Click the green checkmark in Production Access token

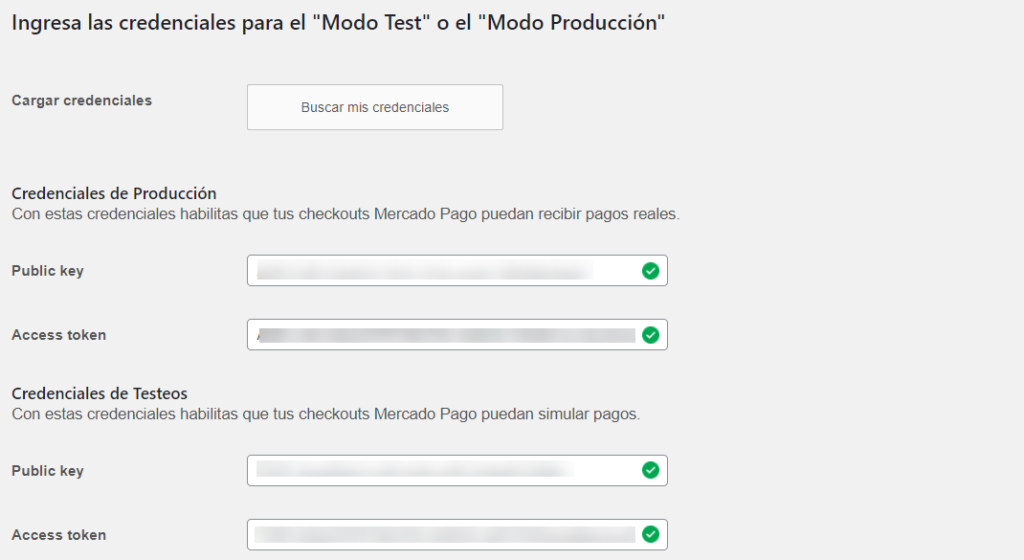pos(651,335)
